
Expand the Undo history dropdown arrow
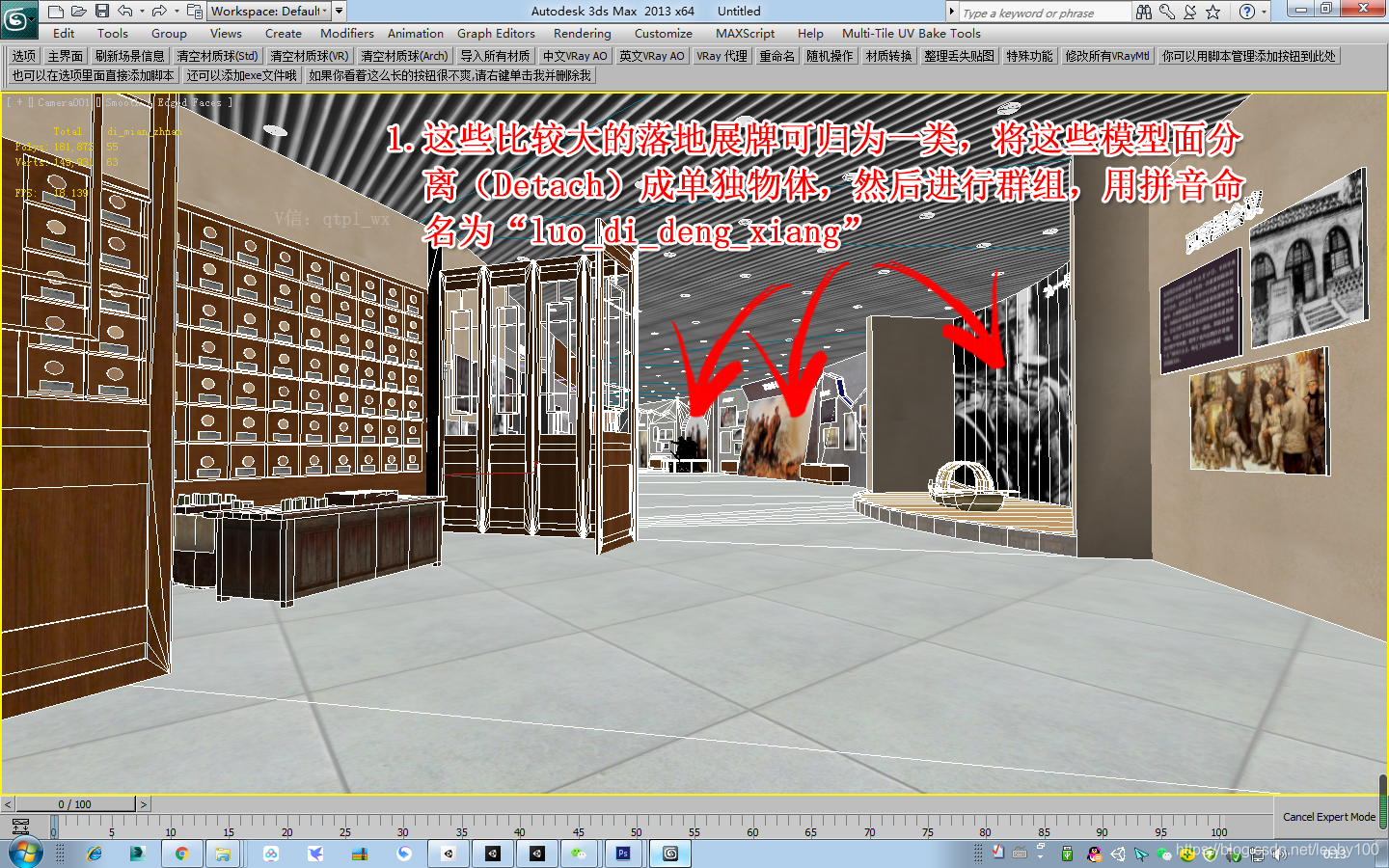[142, 12]
